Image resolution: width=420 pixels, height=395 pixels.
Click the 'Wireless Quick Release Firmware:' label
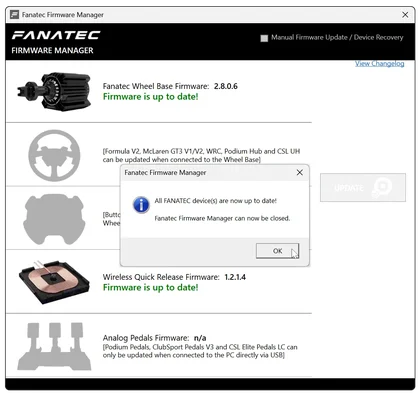pos(161,277)
